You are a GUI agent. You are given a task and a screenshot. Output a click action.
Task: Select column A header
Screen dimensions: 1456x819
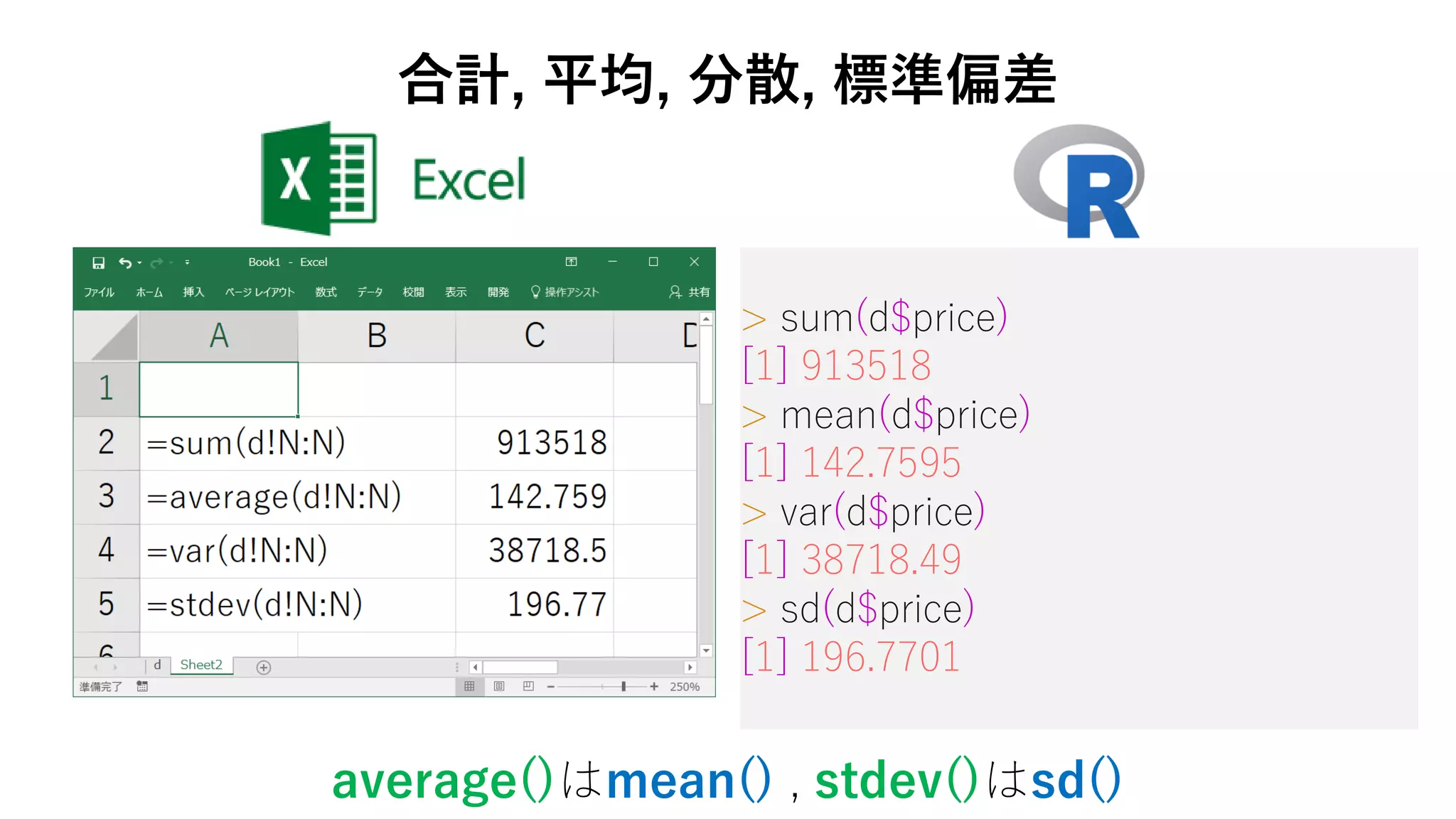(219, 337)
